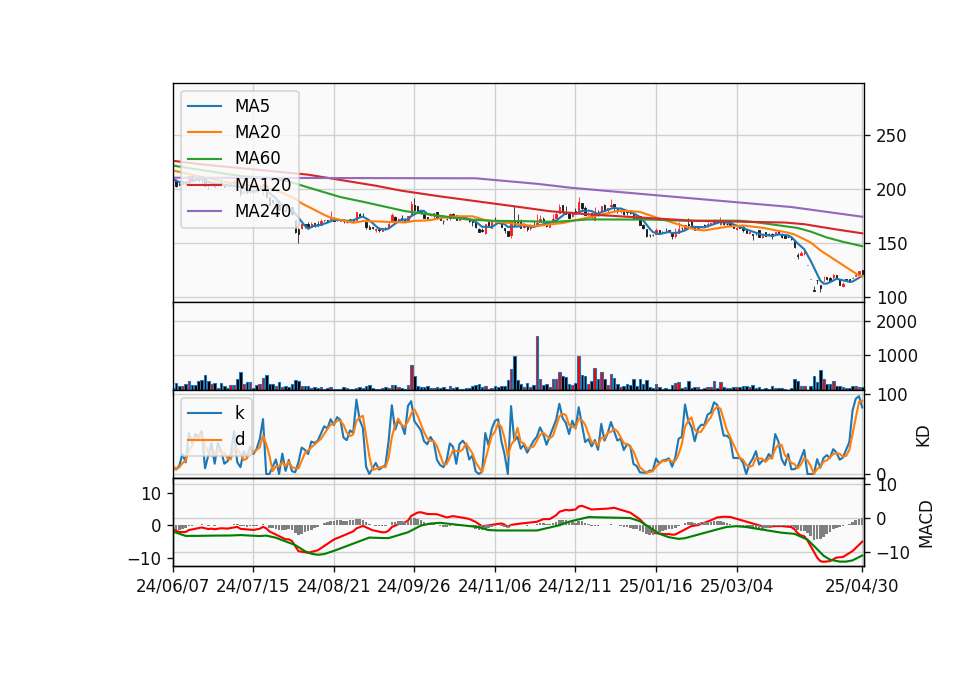Click the 25/03/04 date axis label
This screenshot has height=690, width=960.
tap(737, 586)
